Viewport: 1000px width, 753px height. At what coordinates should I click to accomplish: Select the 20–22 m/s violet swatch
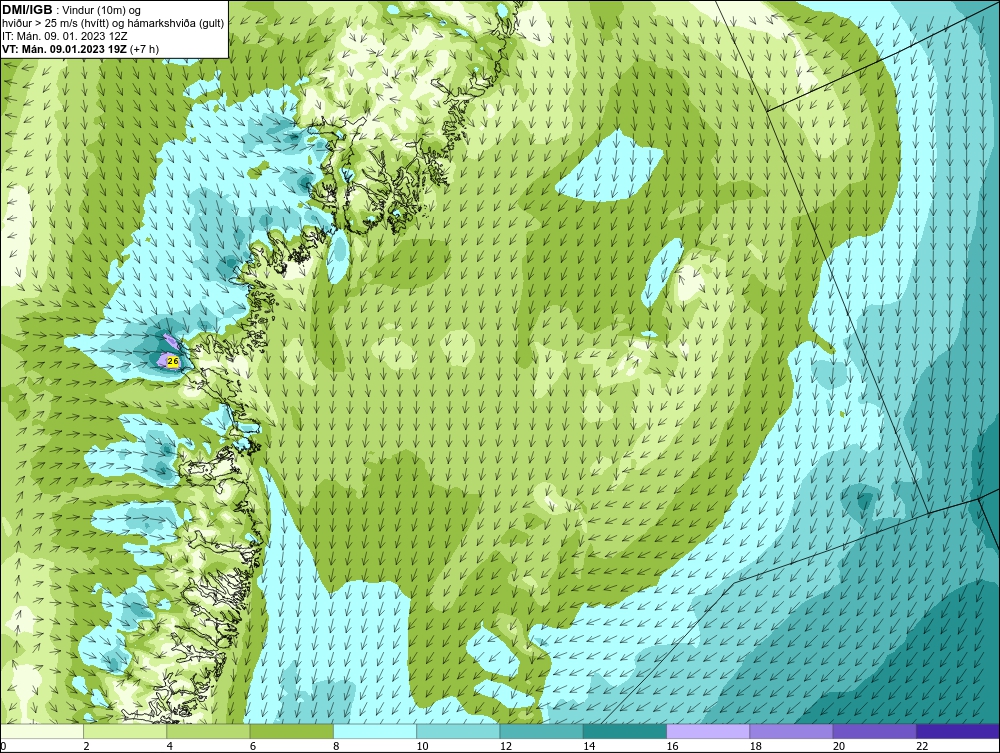874,731
